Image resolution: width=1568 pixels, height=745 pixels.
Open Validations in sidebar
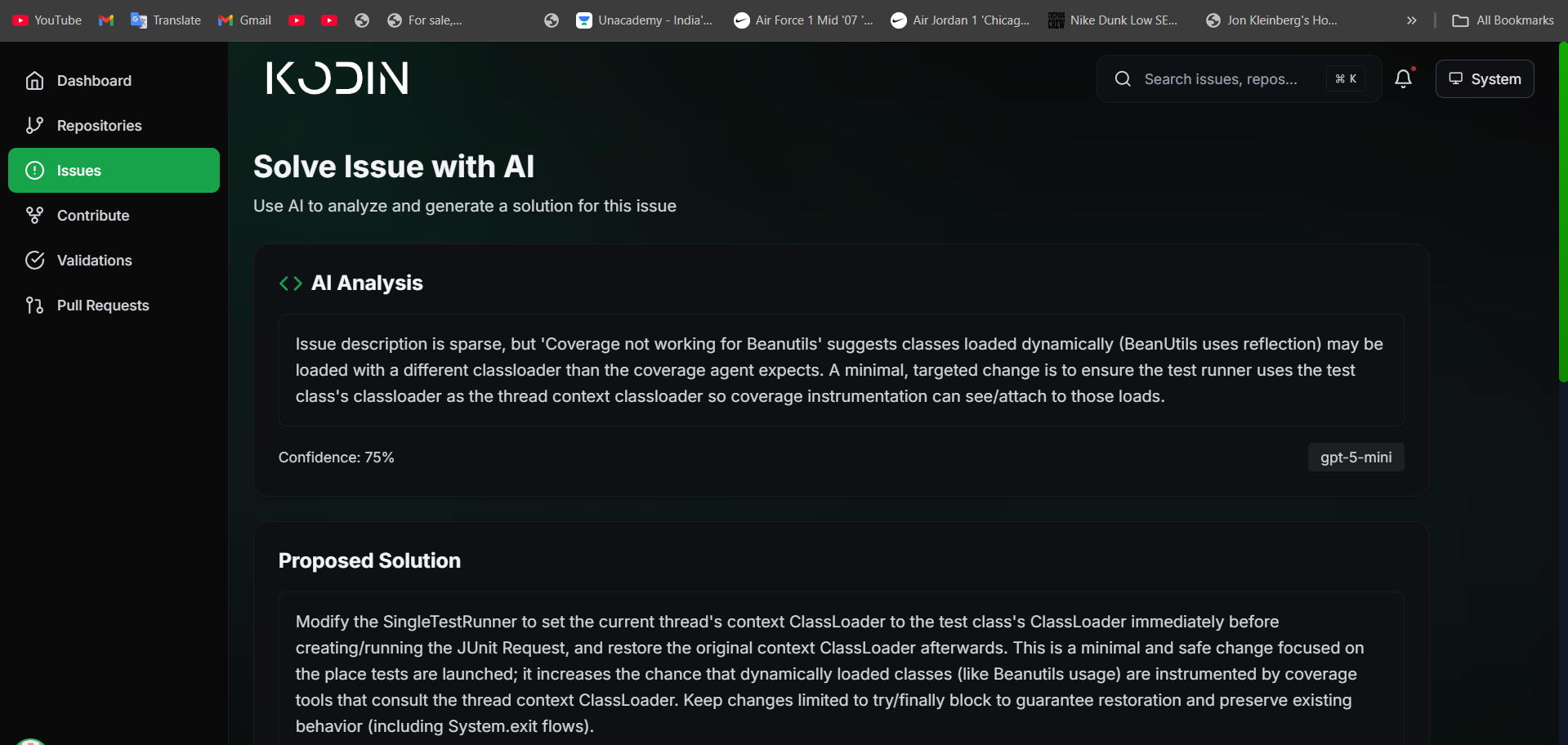tap(114, 261)
